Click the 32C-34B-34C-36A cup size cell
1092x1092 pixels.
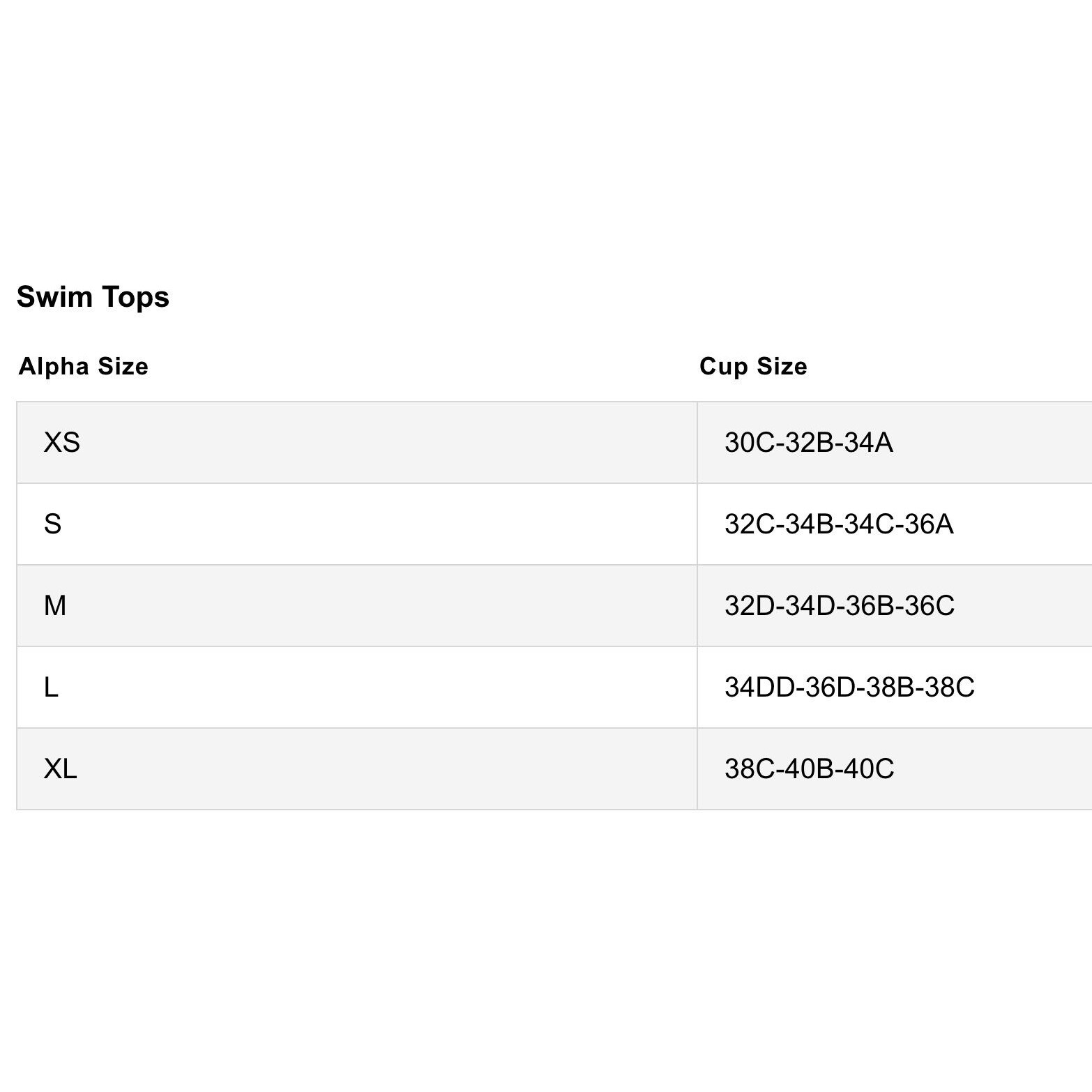click(894, 524)
